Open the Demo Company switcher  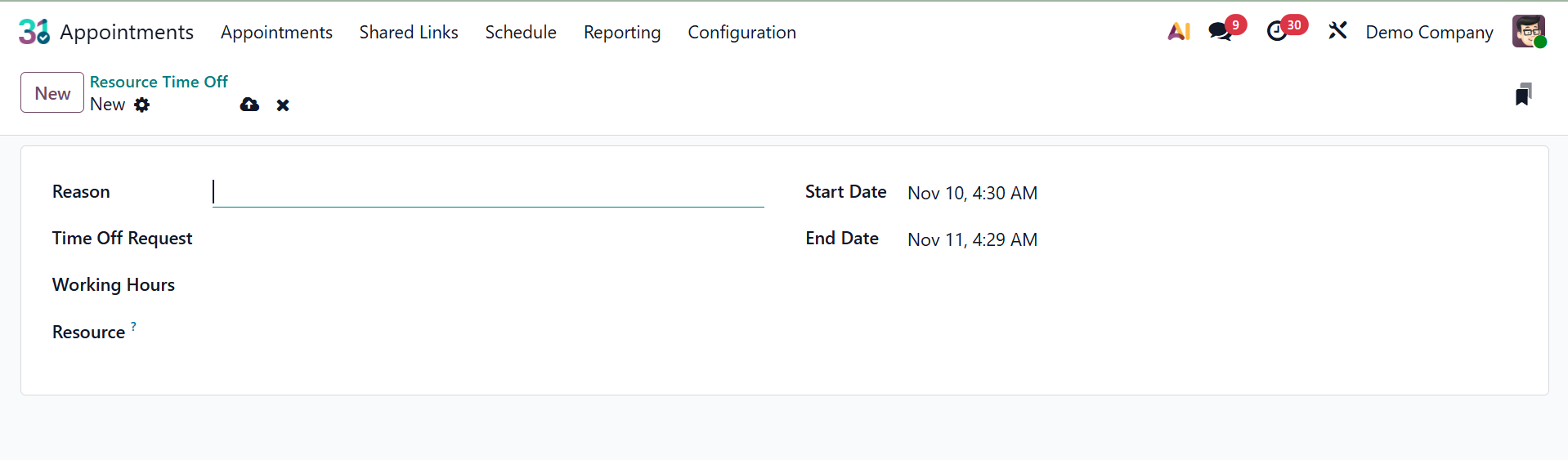click(x=1429, y=33)
